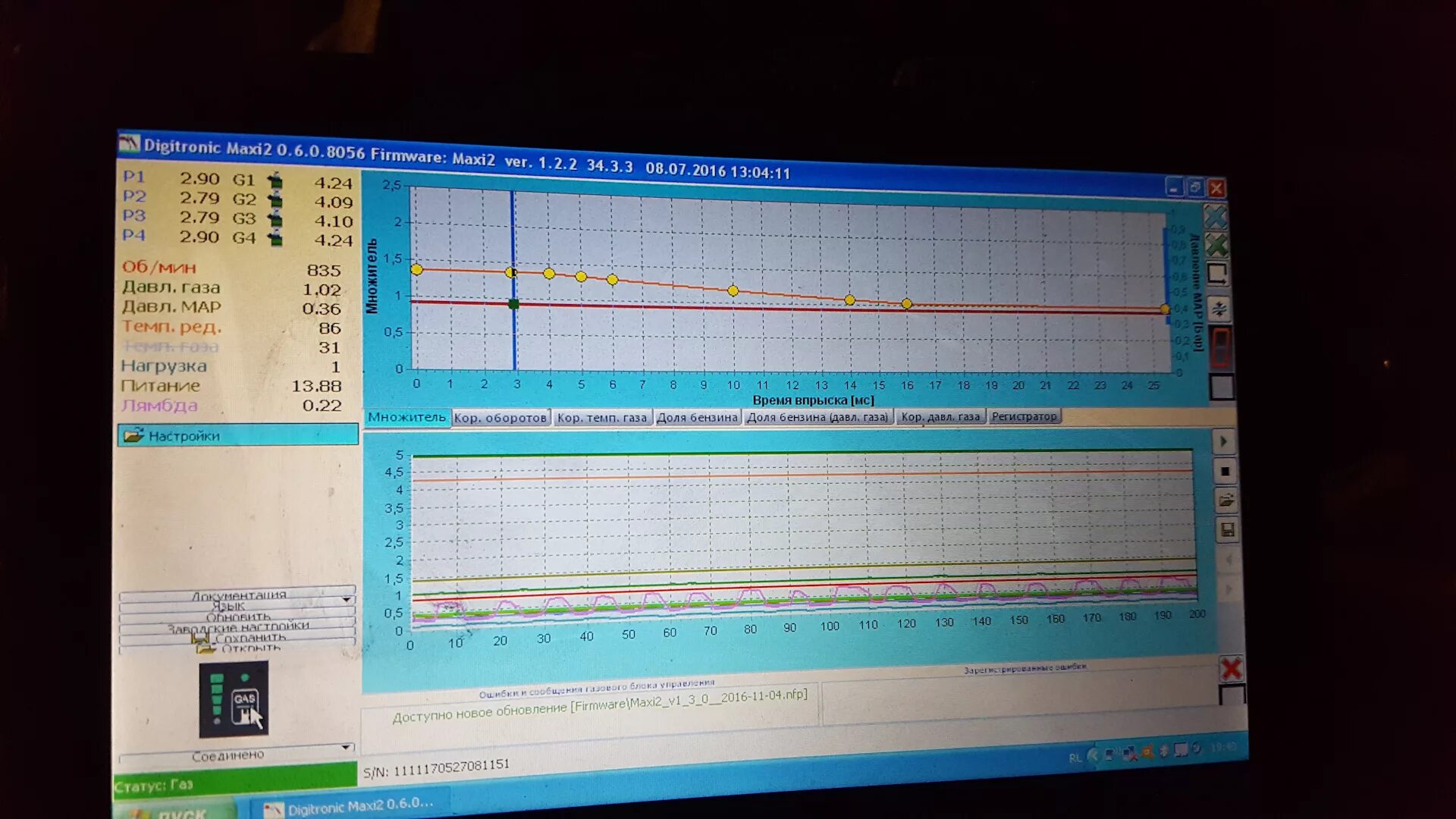1456x819 pixels.
Task: Select multiplier curve point near 14 ms
Action: click(x=850, y=300)
